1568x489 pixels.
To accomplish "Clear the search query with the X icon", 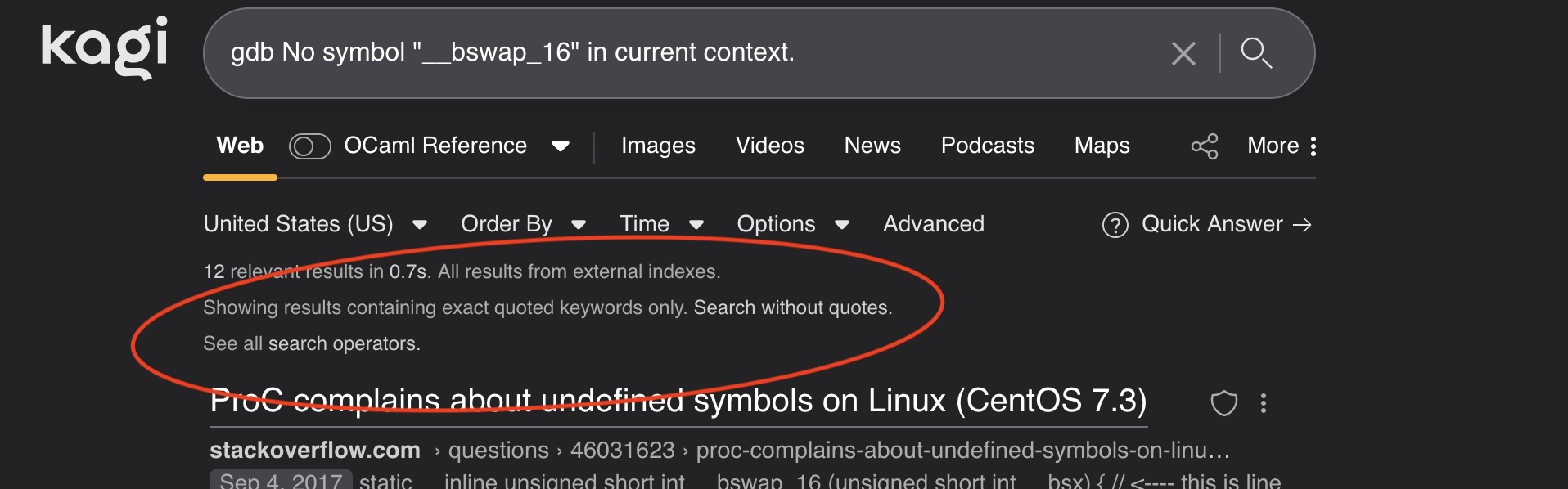I will click(x=1183, y=54).
